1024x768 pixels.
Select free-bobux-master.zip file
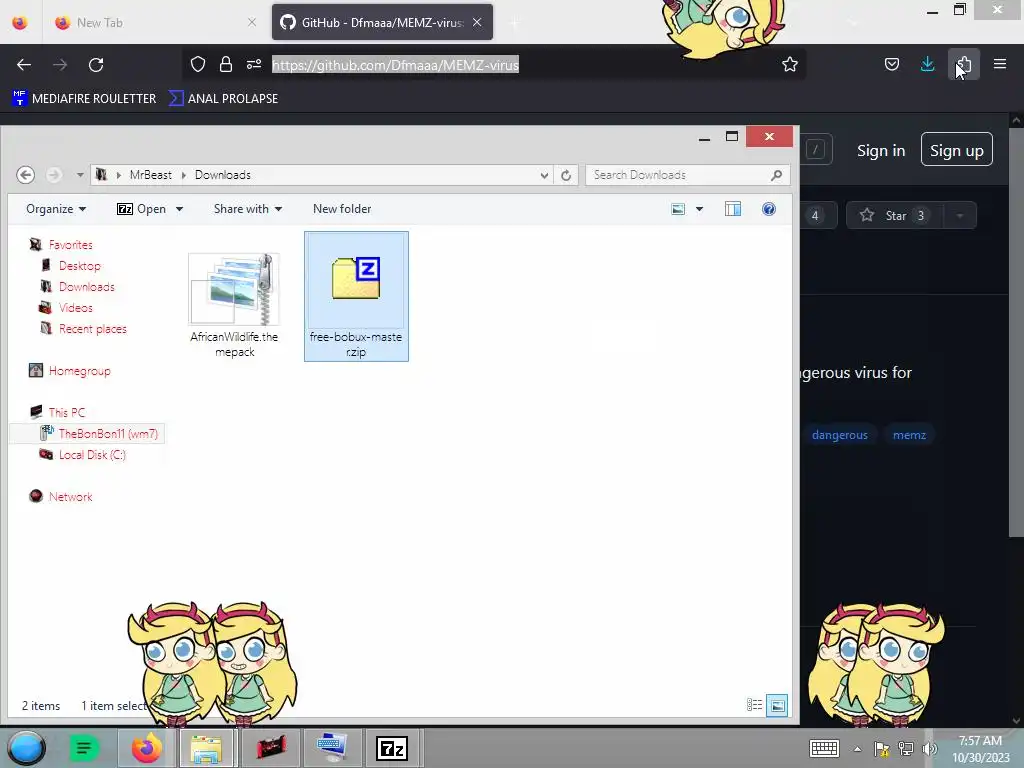pyautogui.click(x=356, y=296)
